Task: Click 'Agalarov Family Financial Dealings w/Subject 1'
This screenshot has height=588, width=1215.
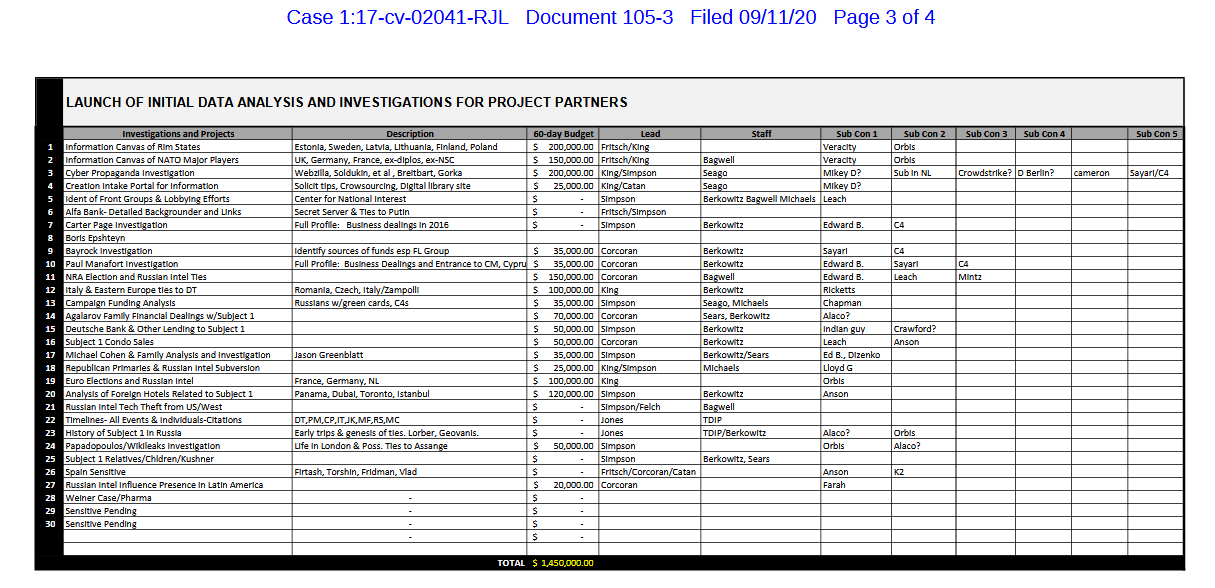Action: [x=178, y=316]
